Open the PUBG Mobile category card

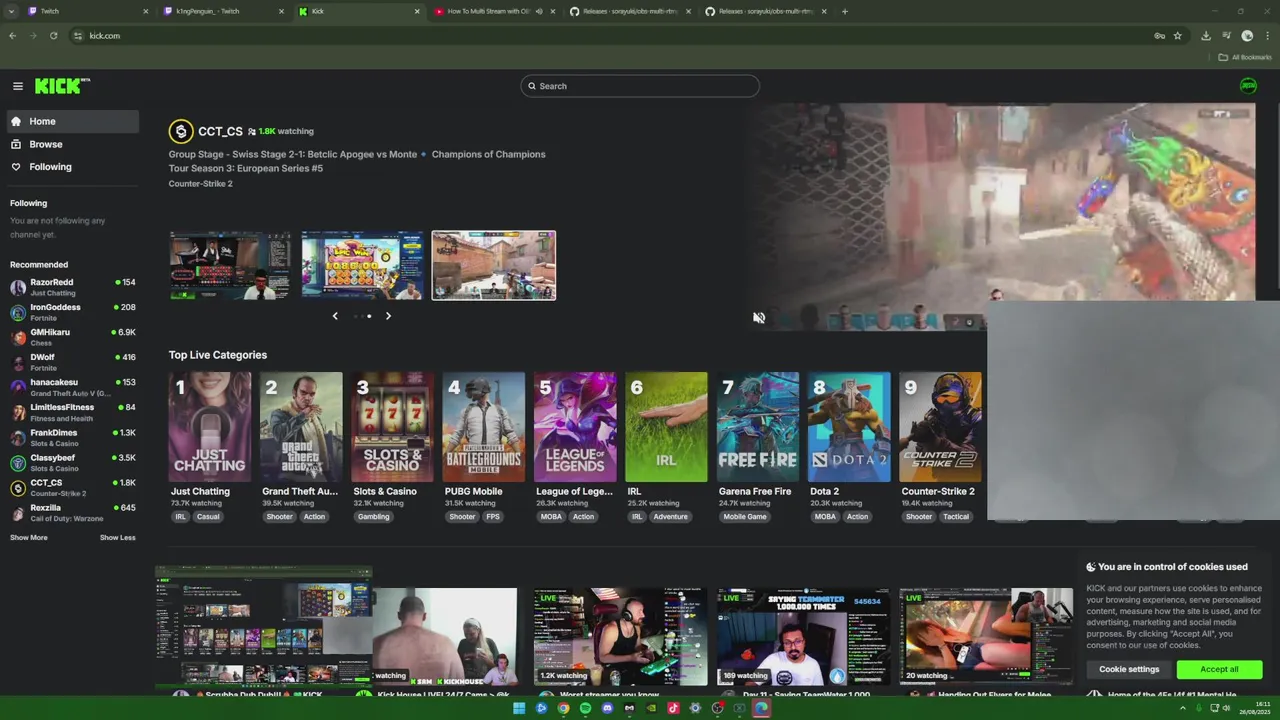pos(484,427)
